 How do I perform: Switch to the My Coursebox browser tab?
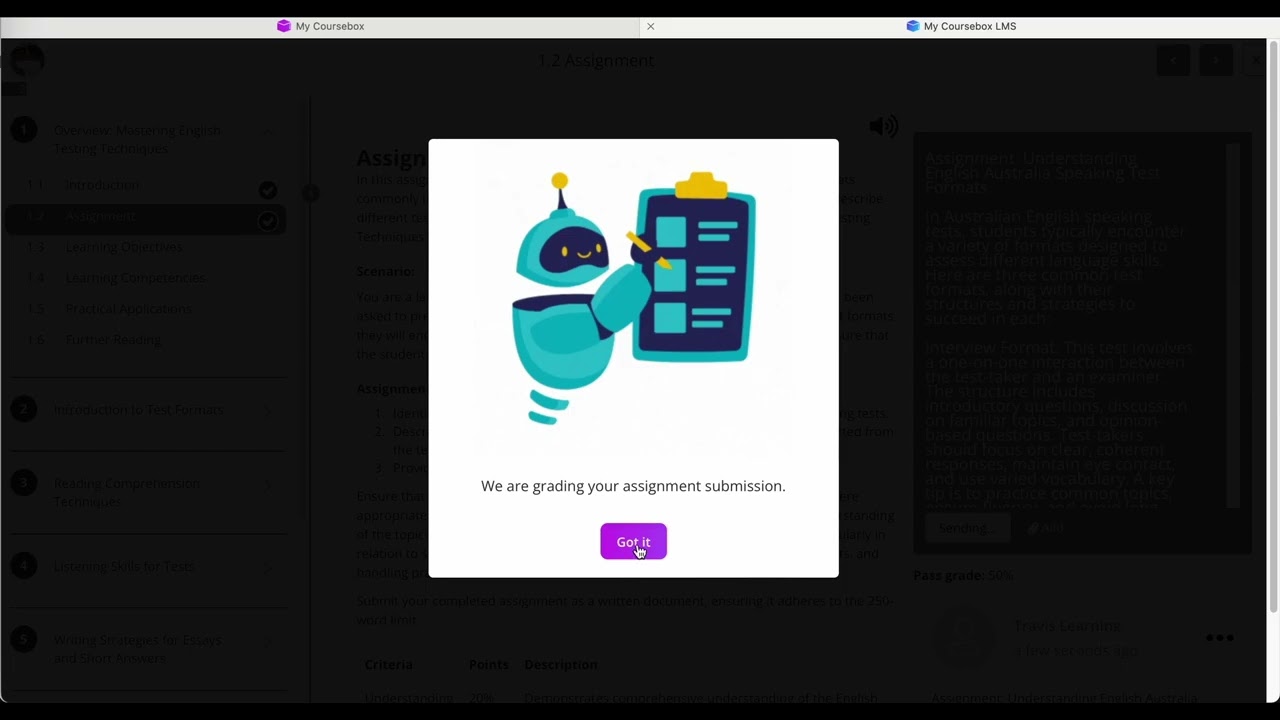point(320,26)
